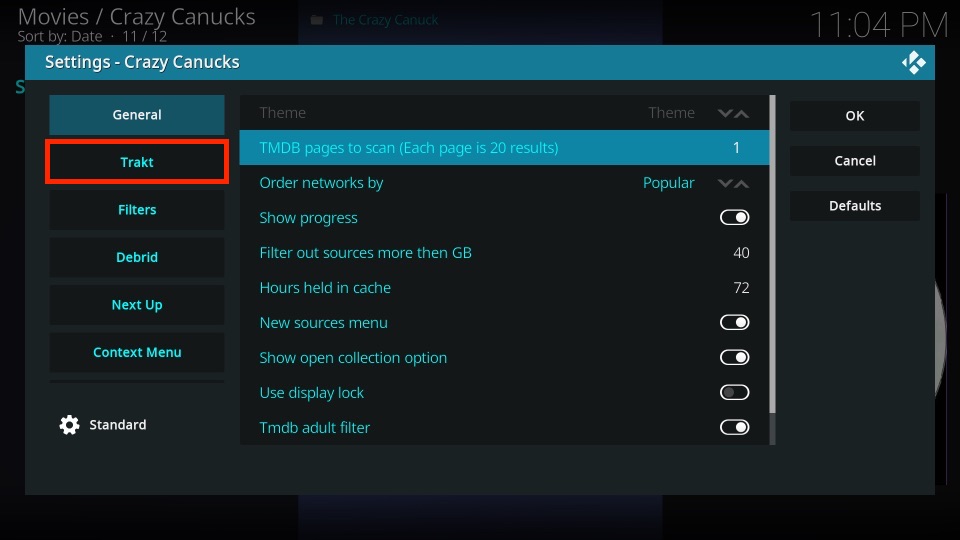Click the settings list vertical scrollbar
960x540 pixels.
click(772, 253)
